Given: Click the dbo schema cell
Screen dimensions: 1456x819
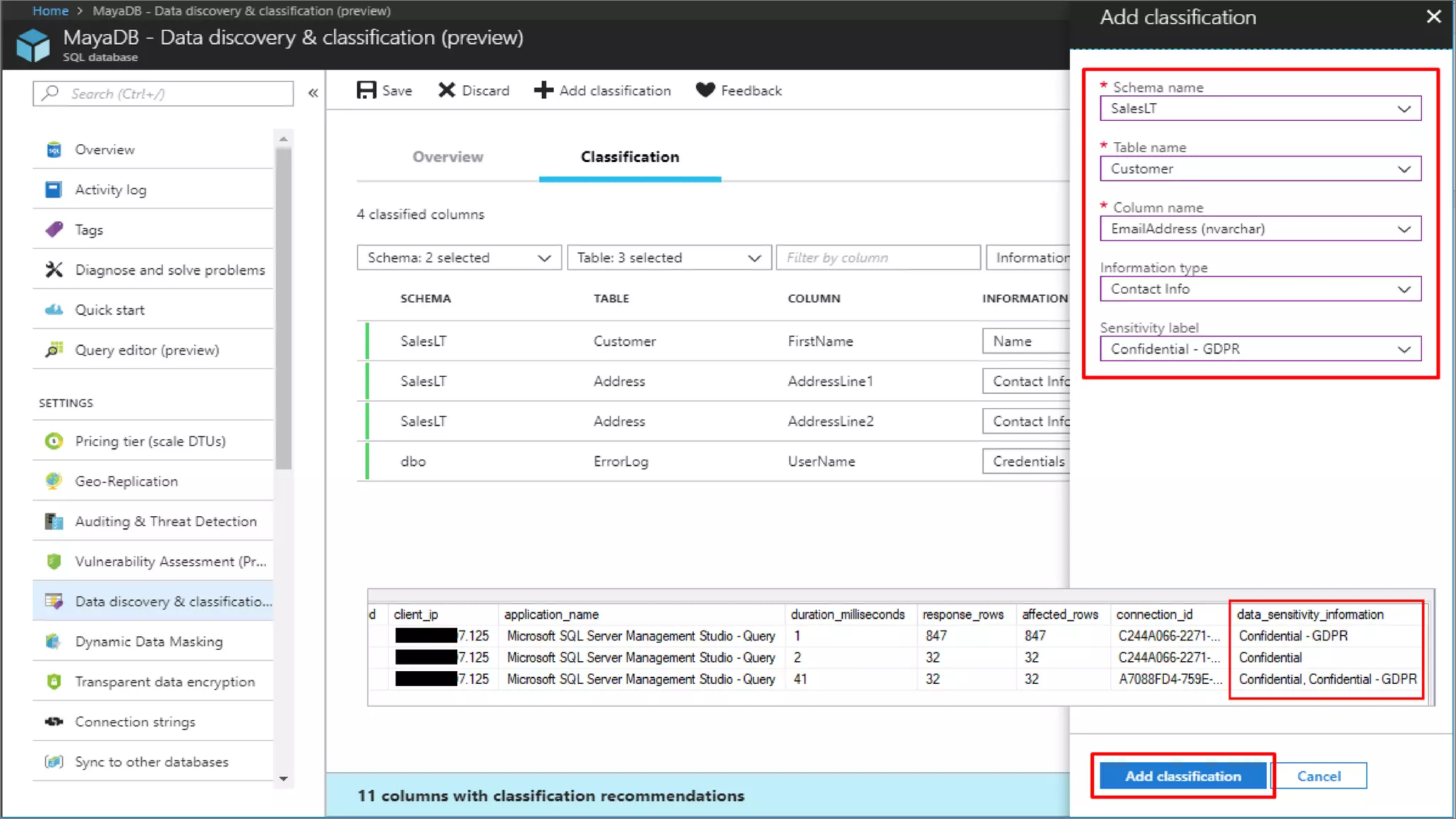Looking at the screenshot, I should point(413,461).
